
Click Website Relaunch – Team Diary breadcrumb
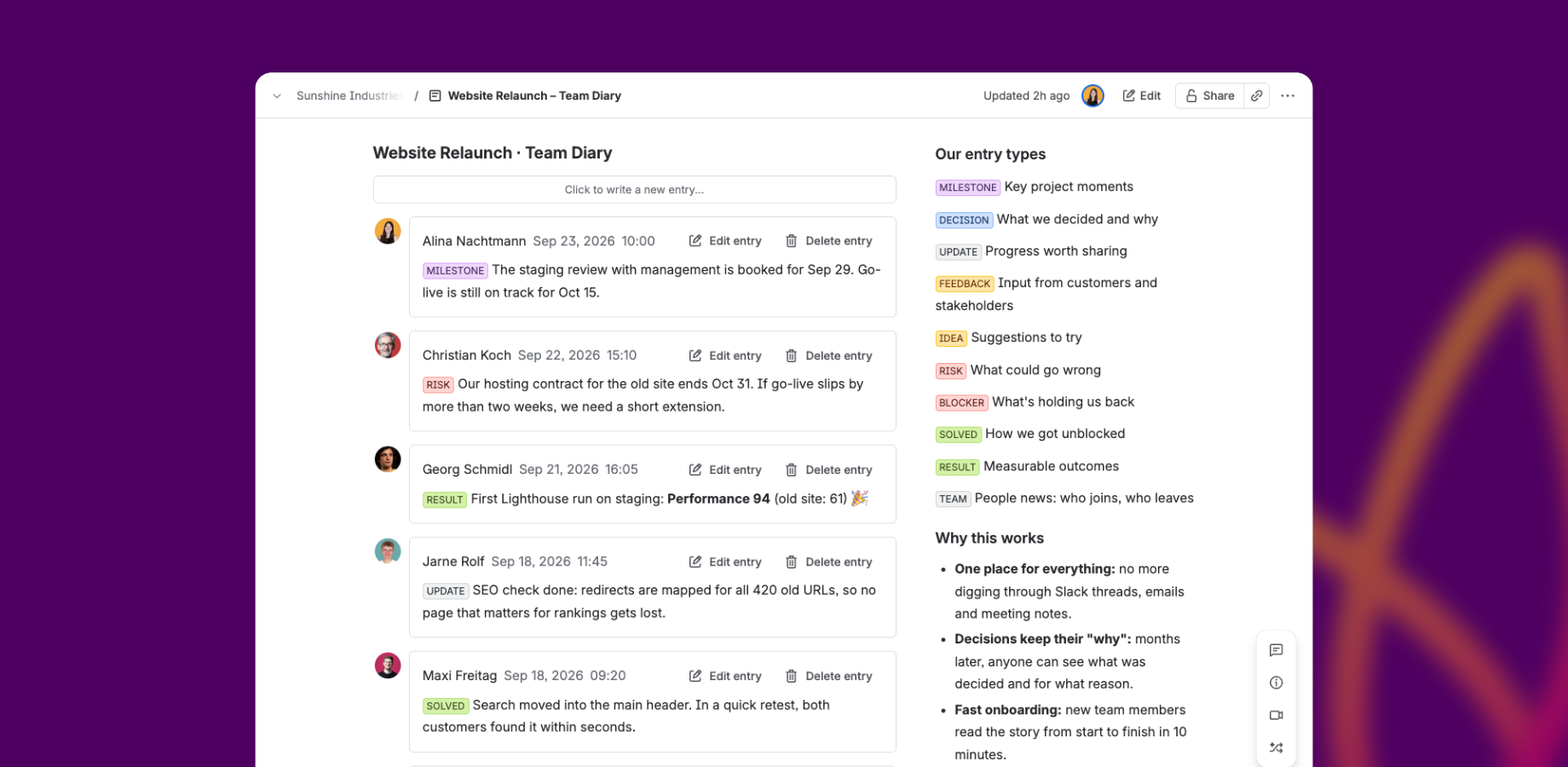point(534,96)
